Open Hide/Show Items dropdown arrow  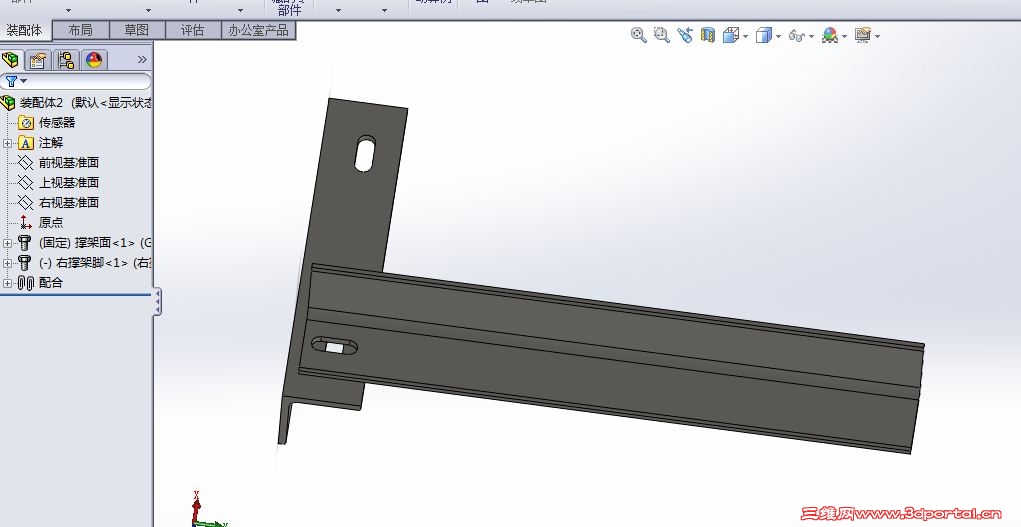coord(811,36)
